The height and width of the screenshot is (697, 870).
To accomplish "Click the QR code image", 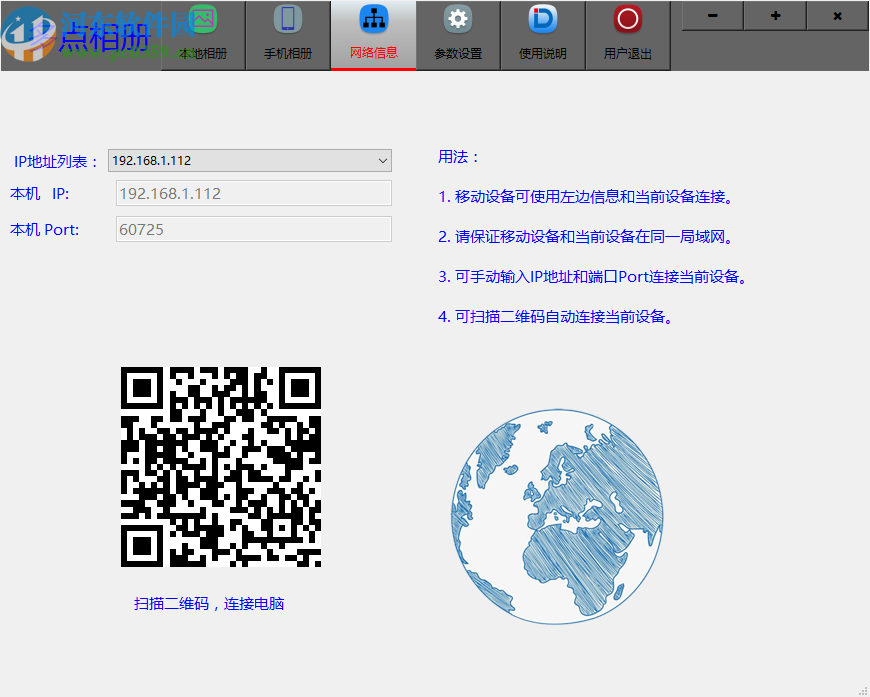I will 221,467.
